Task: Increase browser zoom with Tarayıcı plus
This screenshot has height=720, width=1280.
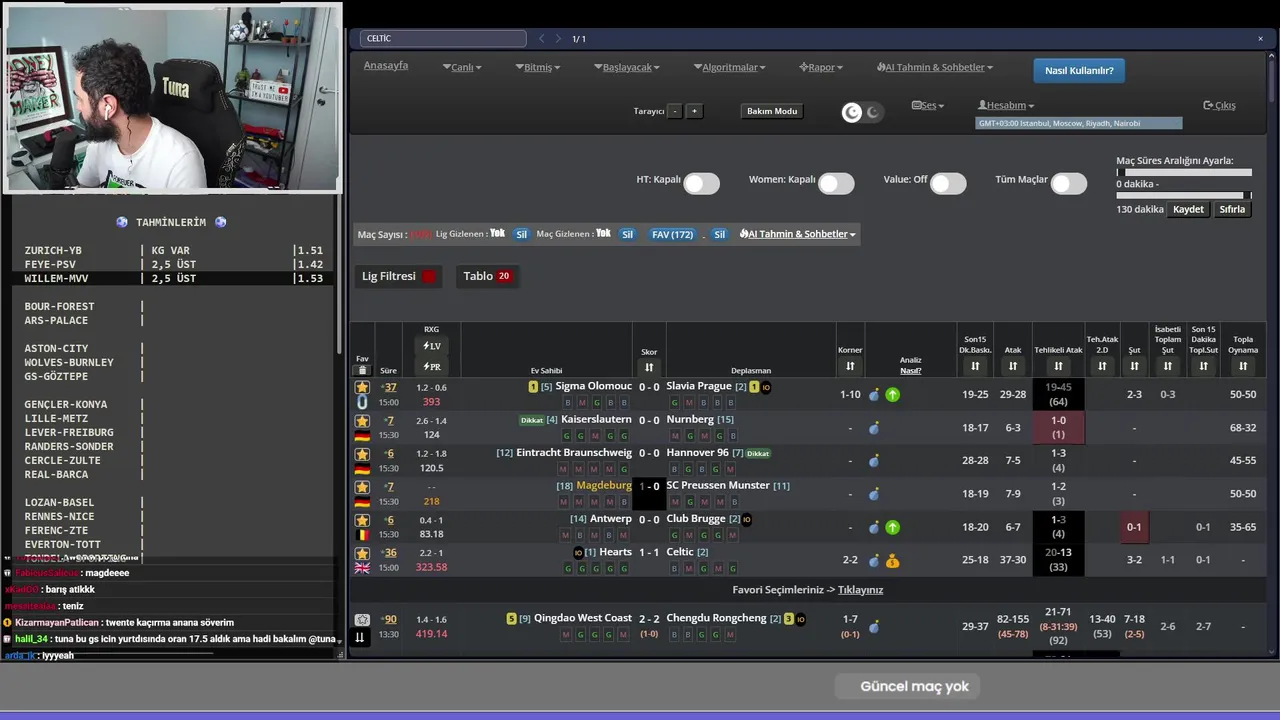Action: pyautogui.click(x=694, y=111)
